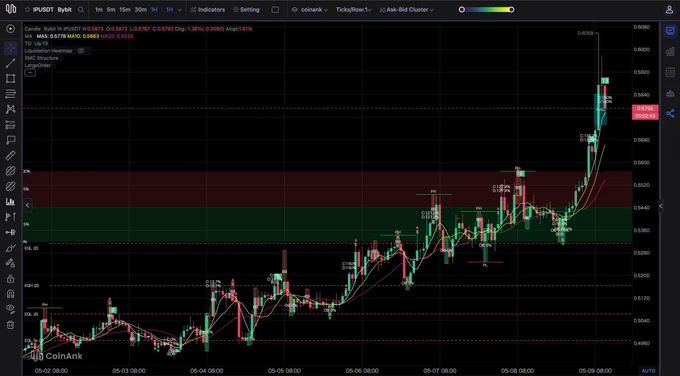Click the Liquidation Heatmap legend label
This screenshot has height=376, width=680.
tap(48, 51)
